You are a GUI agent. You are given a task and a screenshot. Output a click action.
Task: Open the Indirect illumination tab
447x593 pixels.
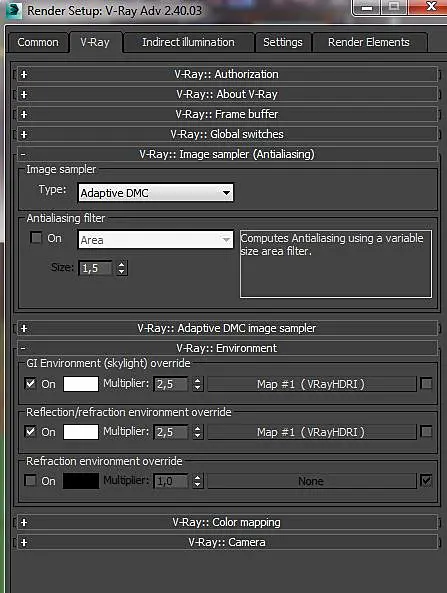point(188,42)
